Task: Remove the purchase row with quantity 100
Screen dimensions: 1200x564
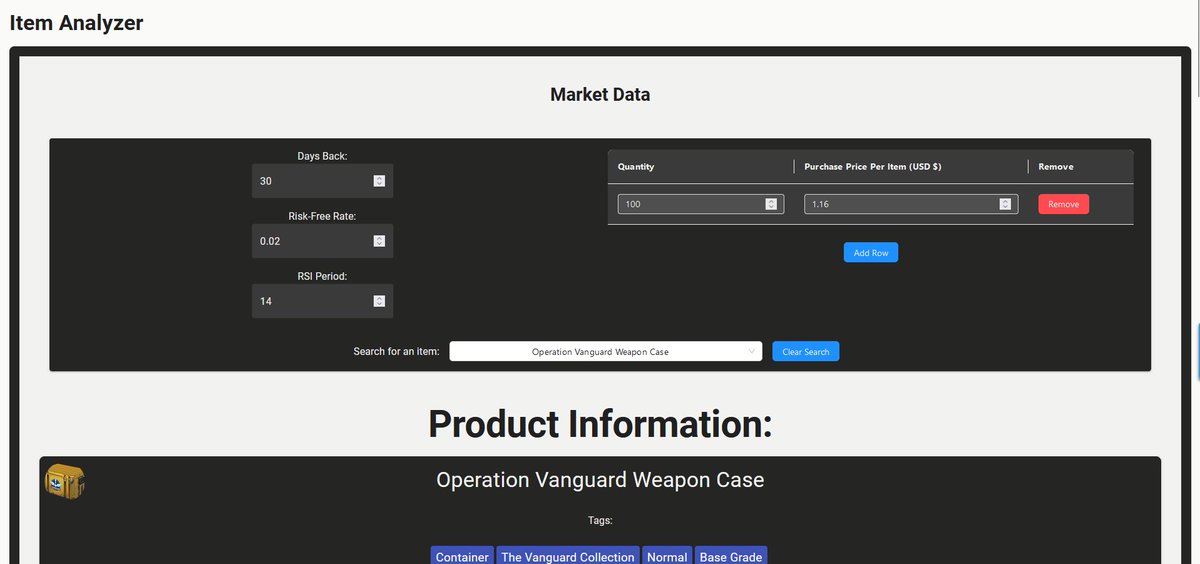Action: (1063, 204)
